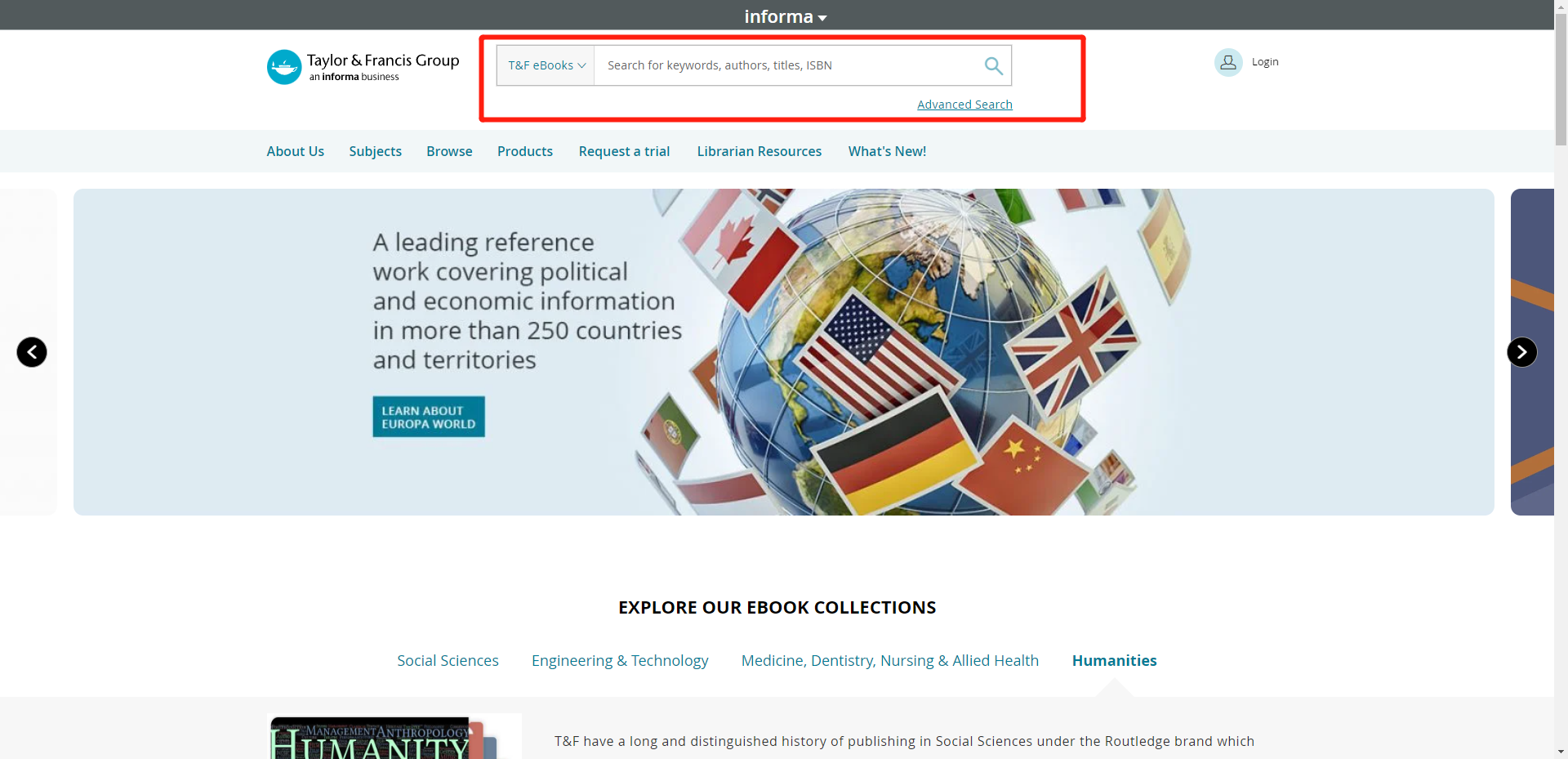1568x759 pixels.
Task: Select the Social Sciences collection tab
Action: pos(448,660)
